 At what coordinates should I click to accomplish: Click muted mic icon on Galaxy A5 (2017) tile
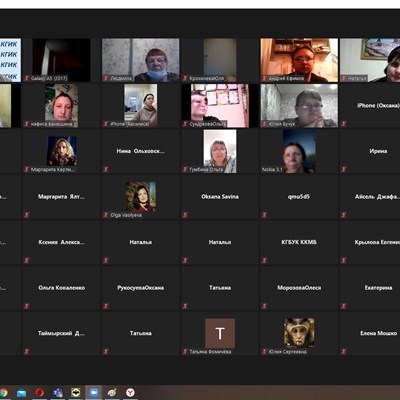tap(27, 78)
